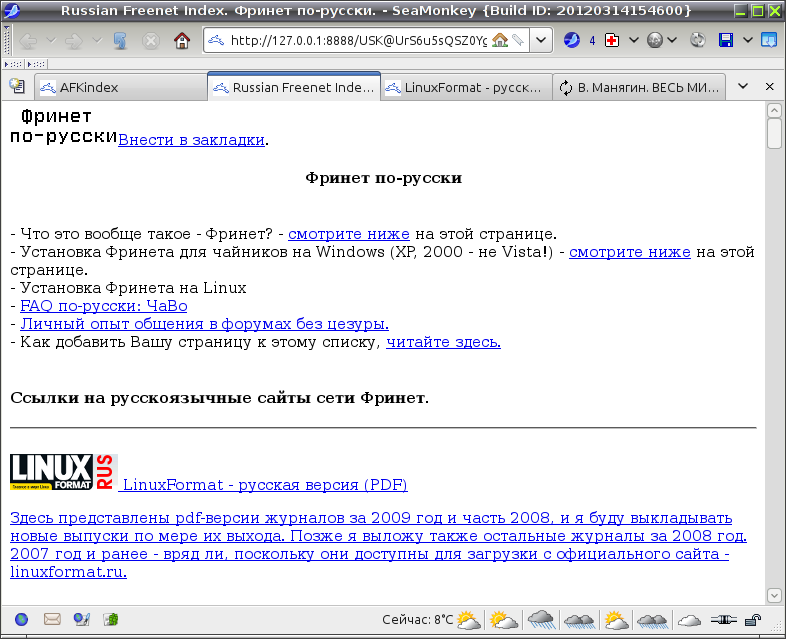
Task: Switch to the AFKindex tab
Action: (x=120, y=87)
